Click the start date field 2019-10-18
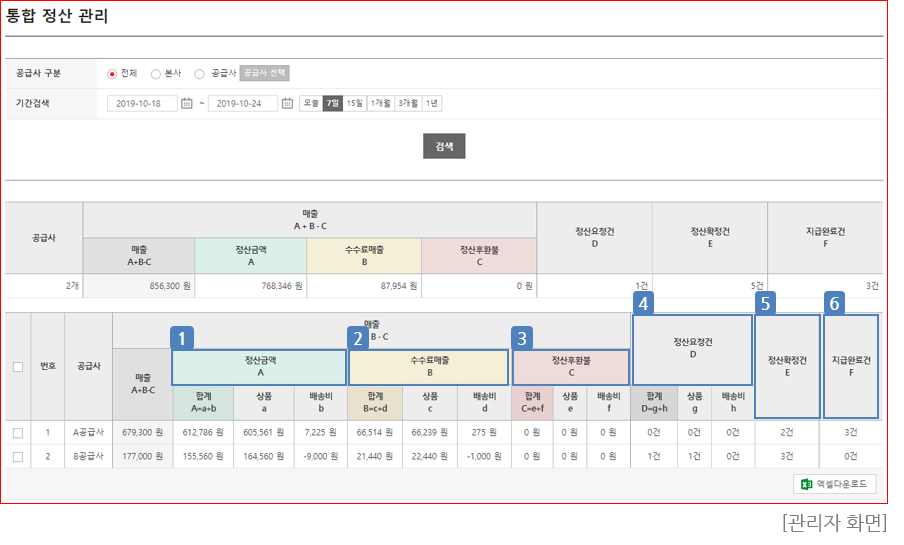904x545 pixels. point(142,103)
